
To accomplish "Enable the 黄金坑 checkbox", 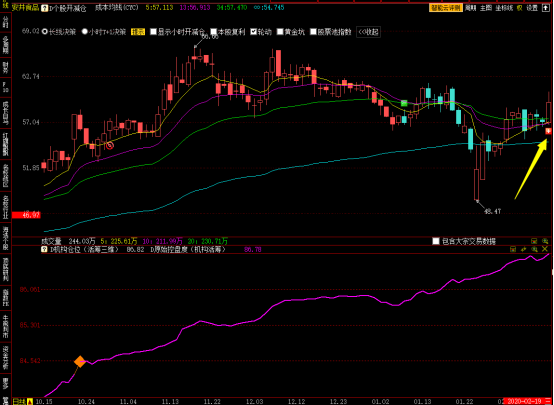I will pyautogui.click(x=280, y=32).
